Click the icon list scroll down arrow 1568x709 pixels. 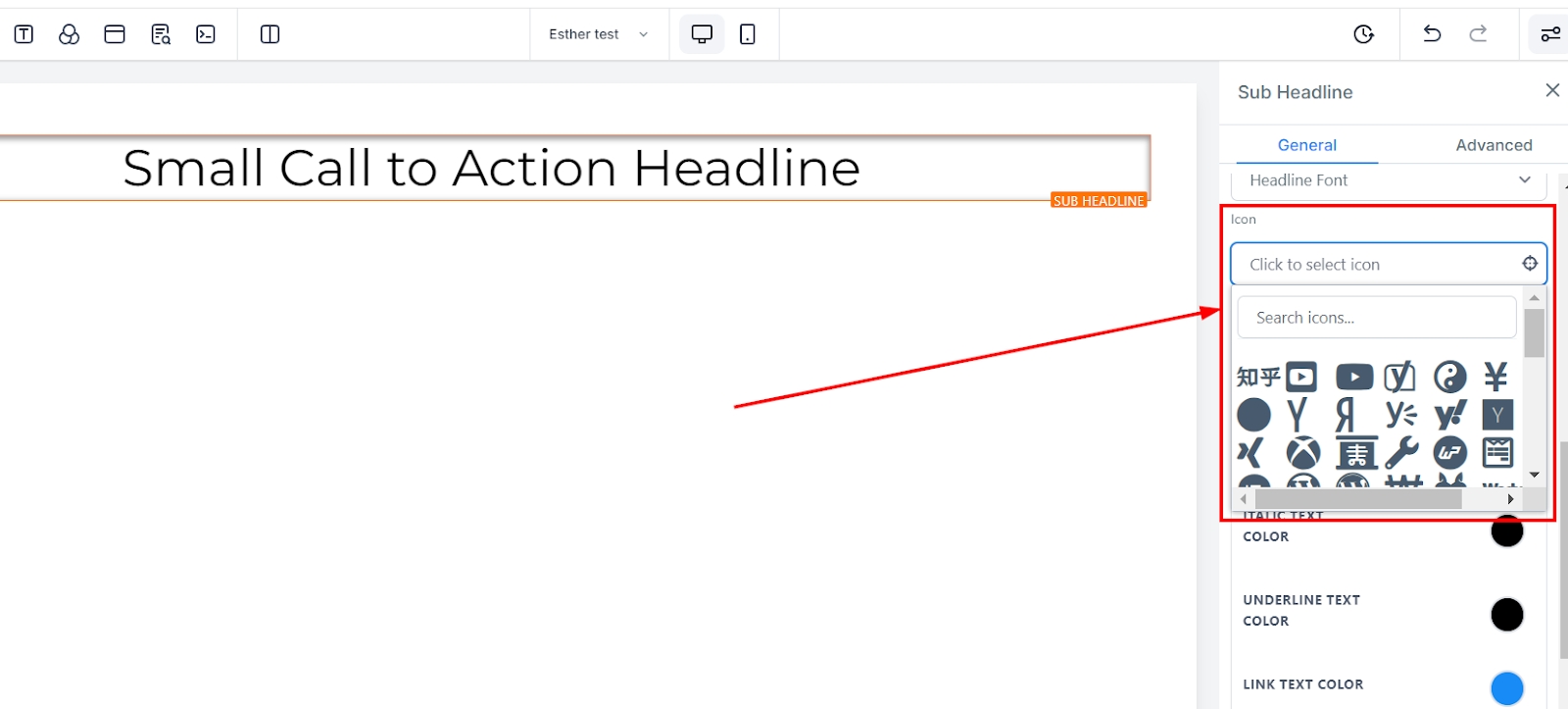[x=1534, y=475]
